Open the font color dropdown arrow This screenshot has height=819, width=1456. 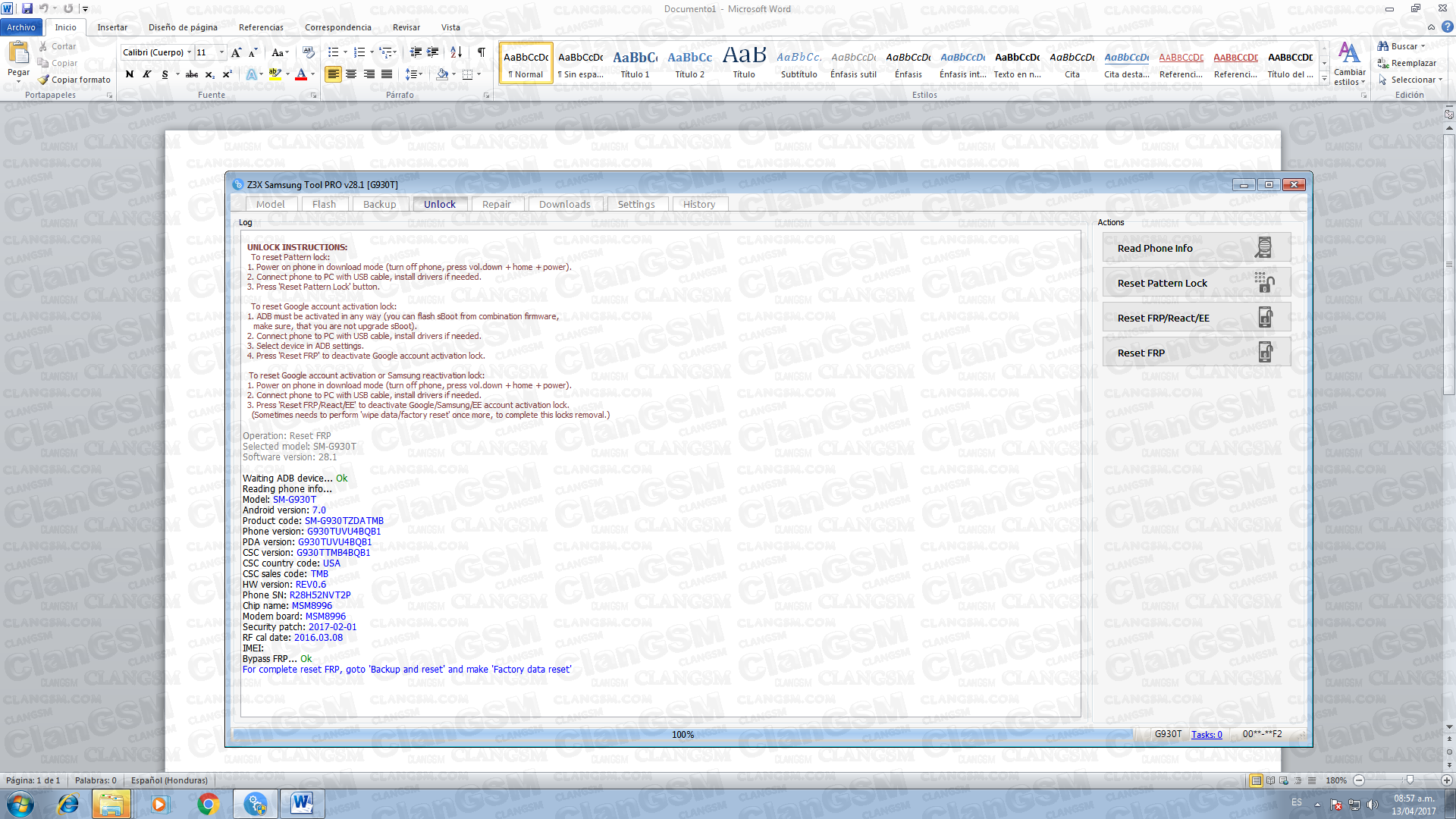[312, 74]
